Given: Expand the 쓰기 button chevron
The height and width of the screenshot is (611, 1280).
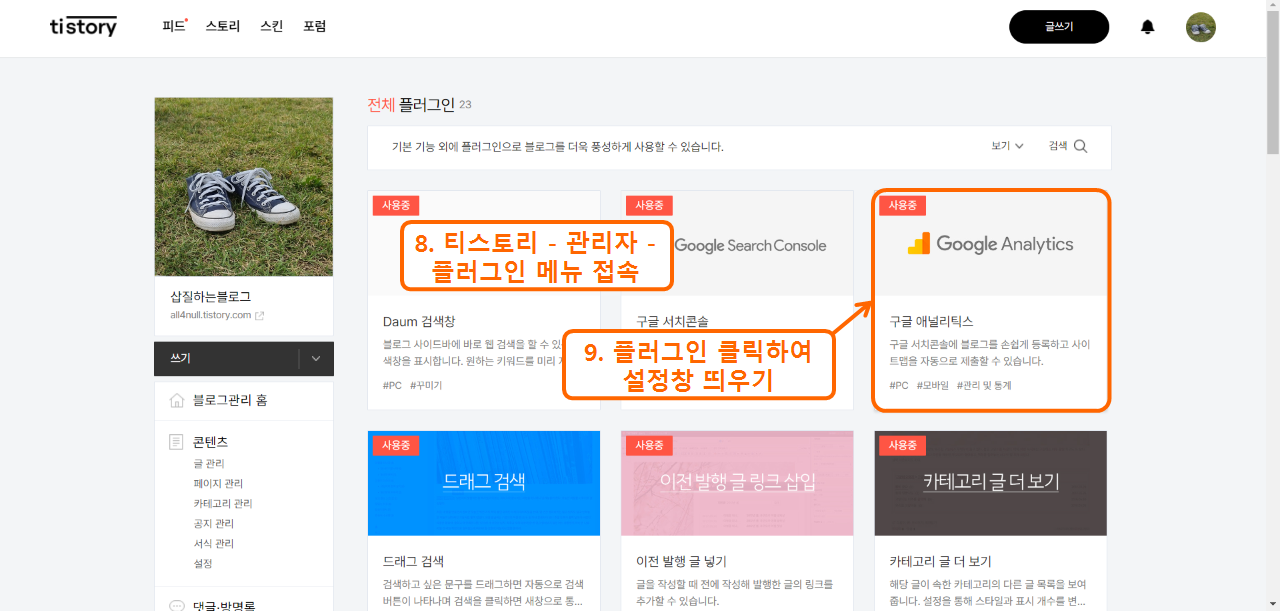Looking at the screenshot, I should pos(317,358).
